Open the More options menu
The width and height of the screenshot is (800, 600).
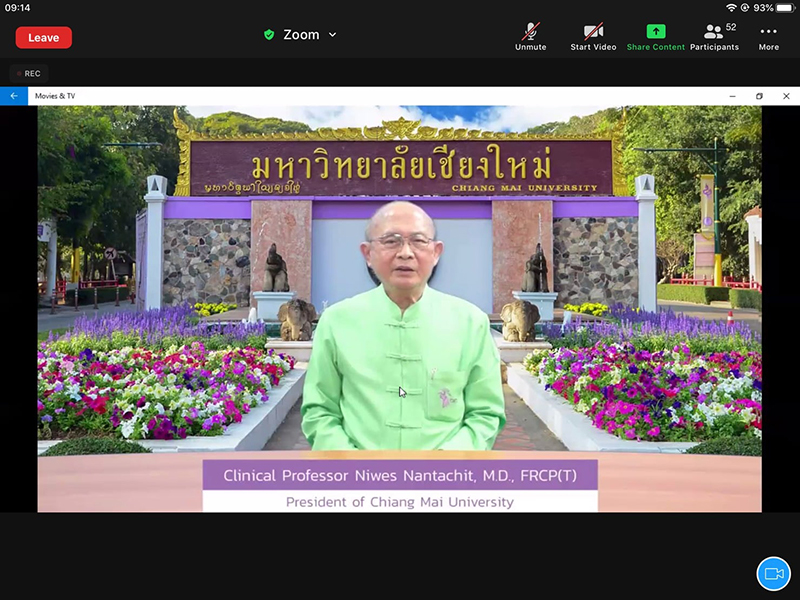pos(768,37)
